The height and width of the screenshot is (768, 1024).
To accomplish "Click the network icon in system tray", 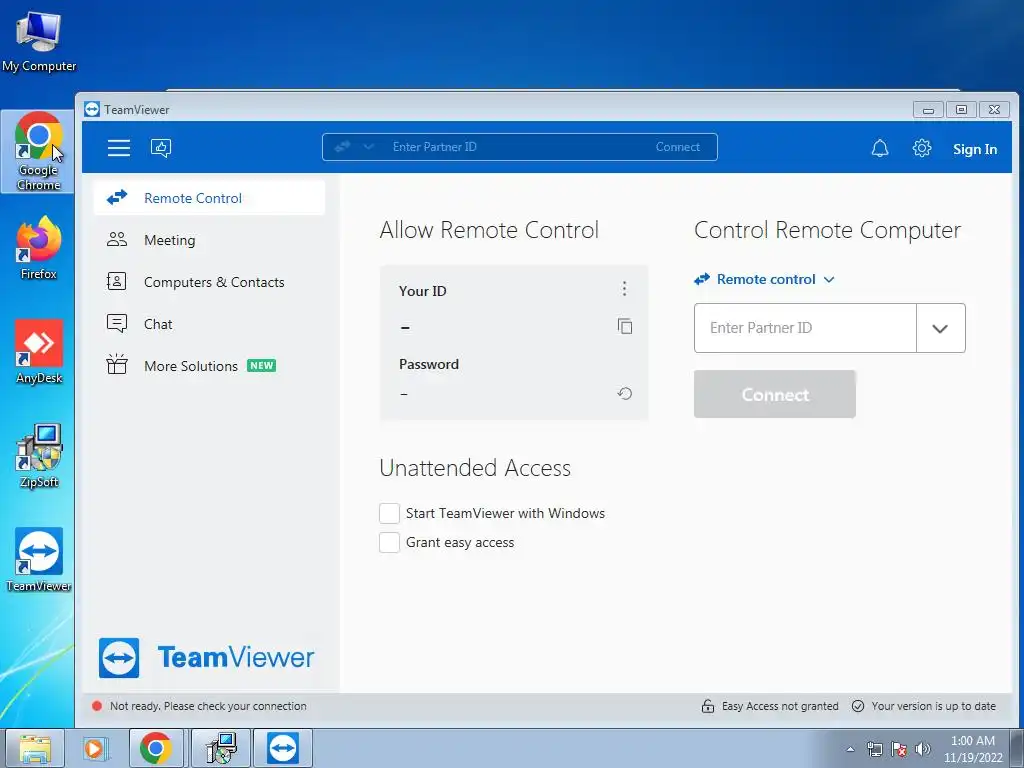I will (x=874, y=749).
